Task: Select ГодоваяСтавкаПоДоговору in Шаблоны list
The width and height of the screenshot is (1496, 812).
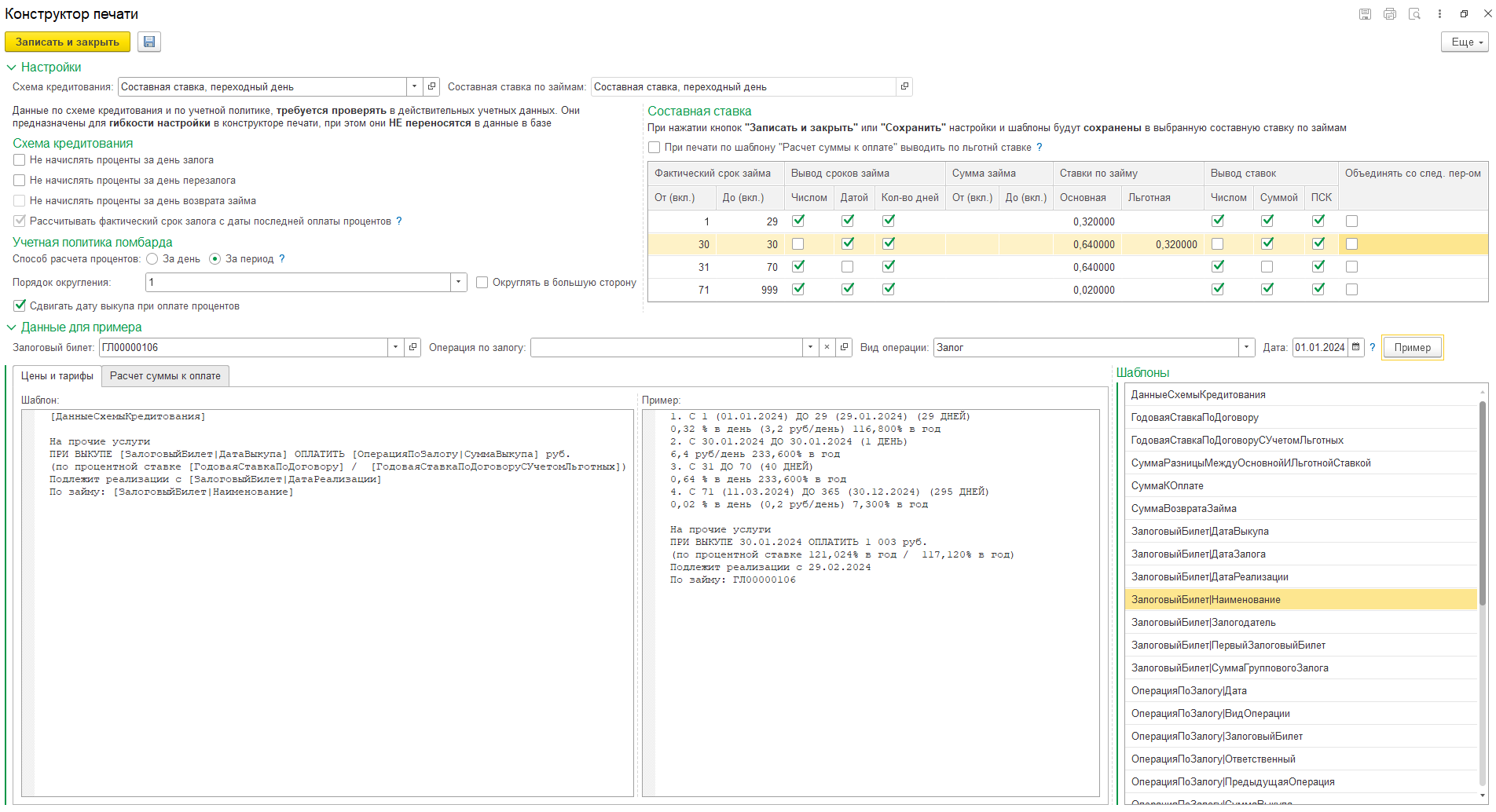Action: (1301, 418)
